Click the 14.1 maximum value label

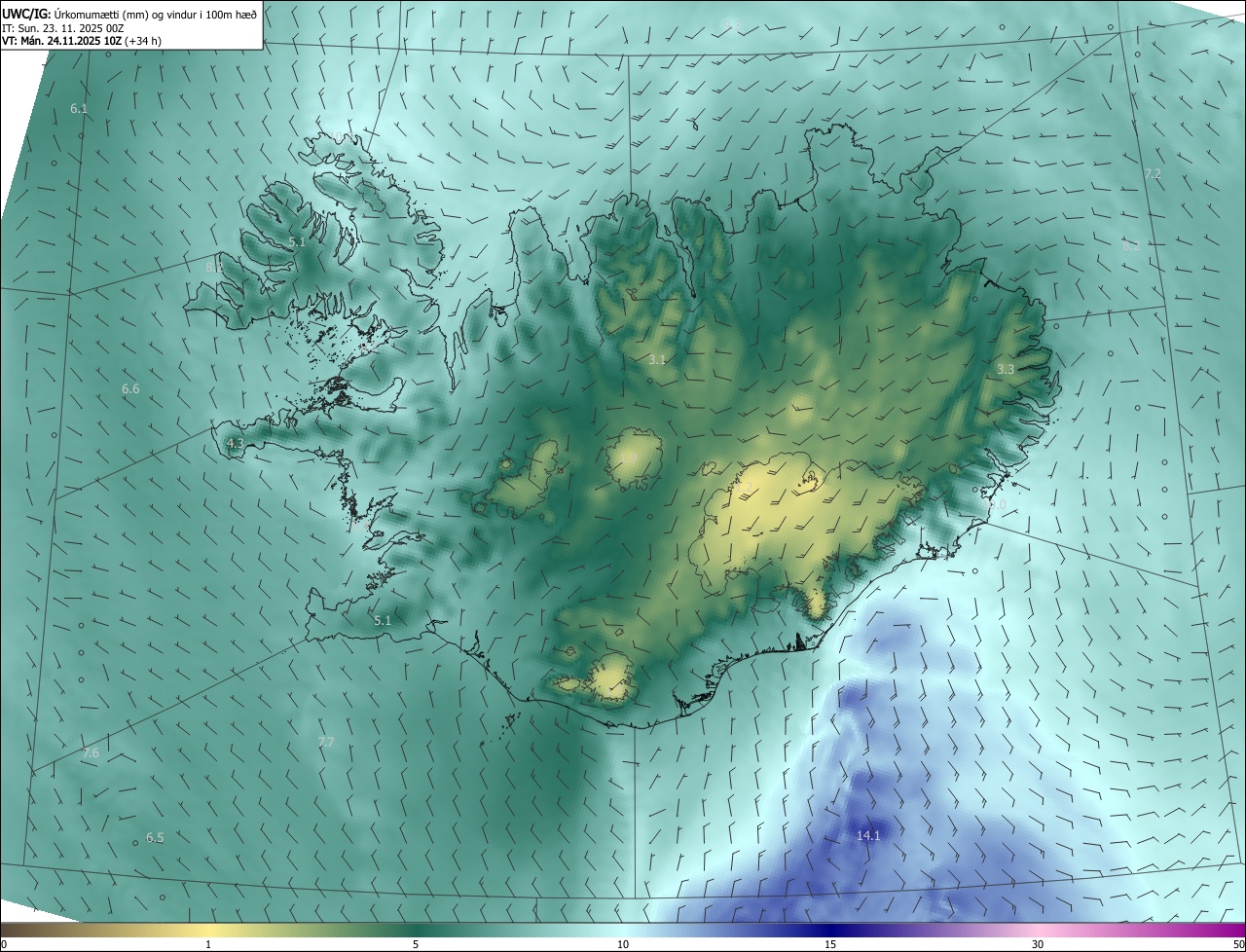click(x=868, y=835)
